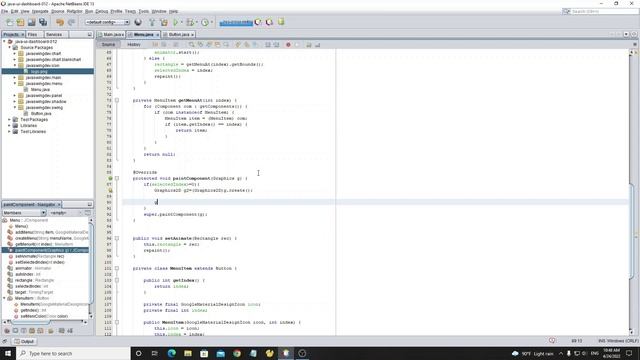Viewport: 640px width, 360px height.
Task: Run the project with green play icon
Action: click(x=176, y=22)
